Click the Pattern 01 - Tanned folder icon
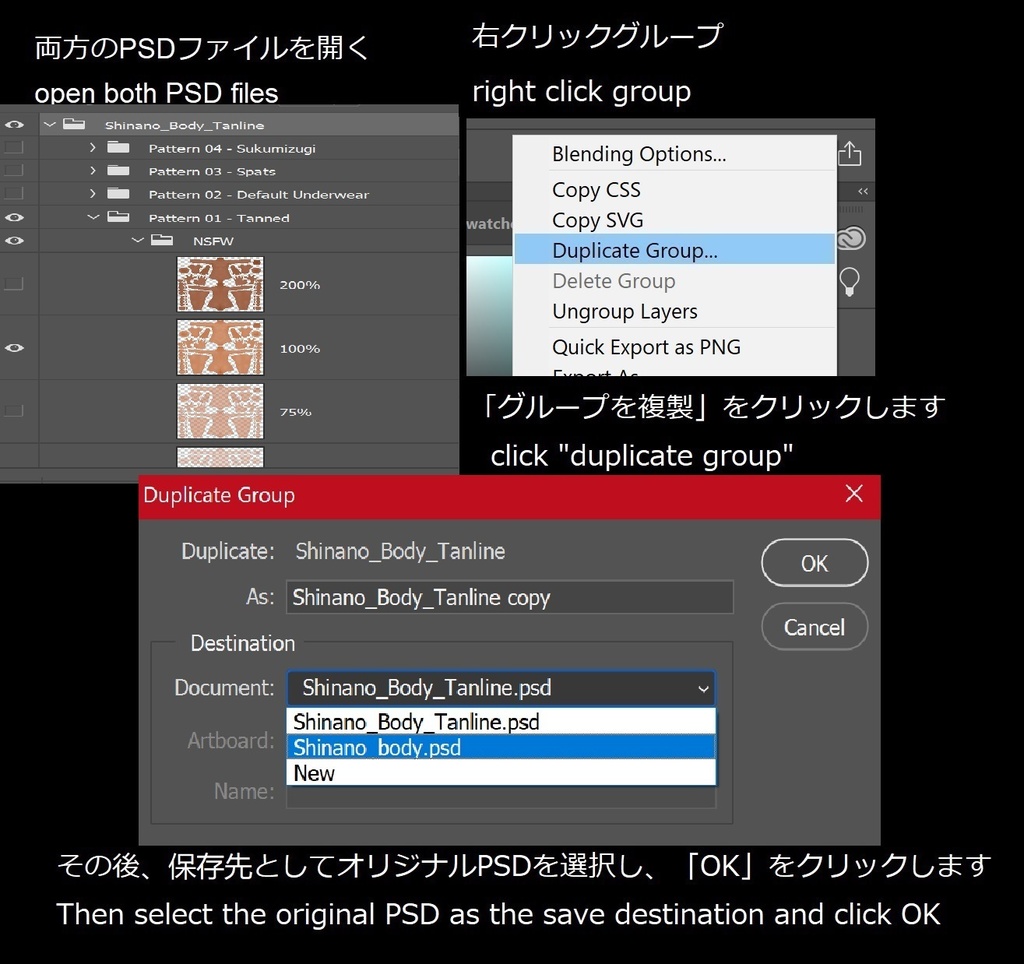Viewport: 1024px width, 964px height. (x=118, y=217)
